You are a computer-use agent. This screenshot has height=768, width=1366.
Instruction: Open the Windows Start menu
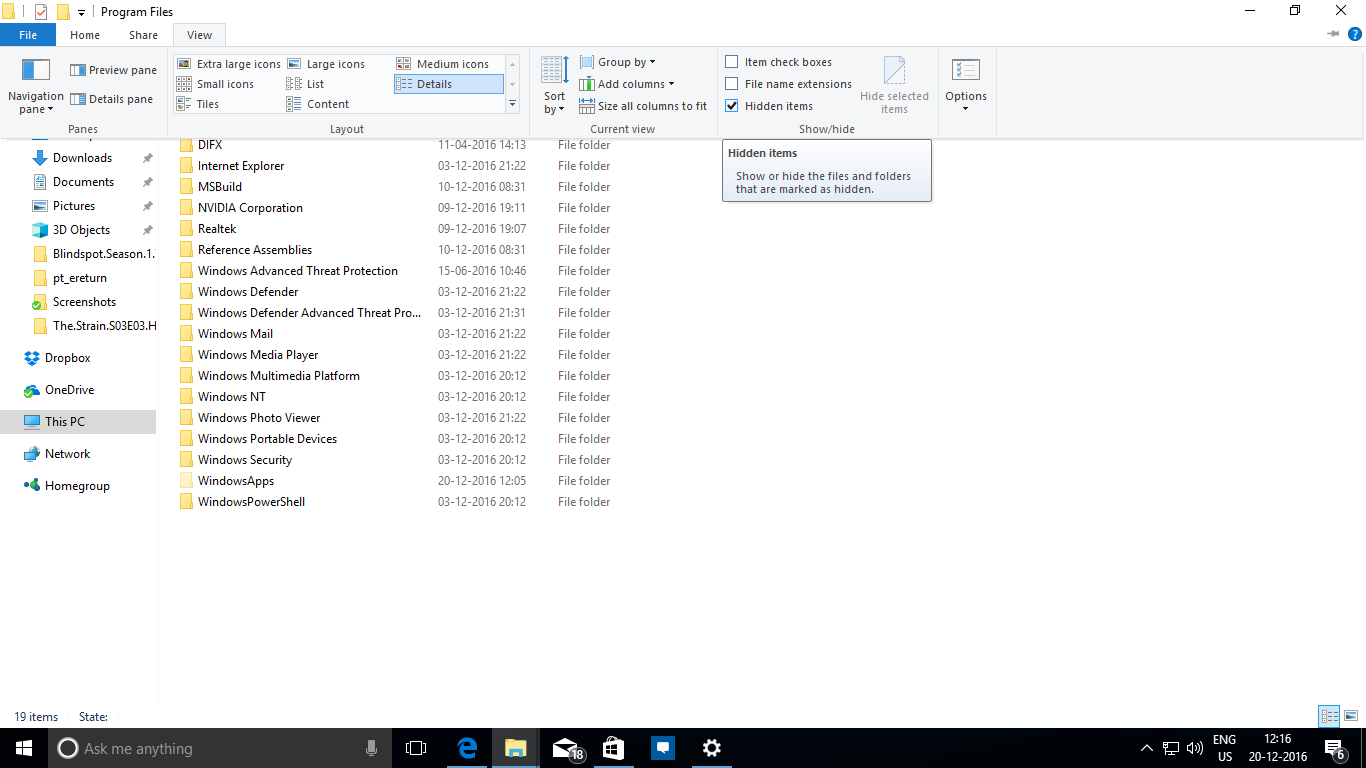pyautogui.click(x=24, y=748)
